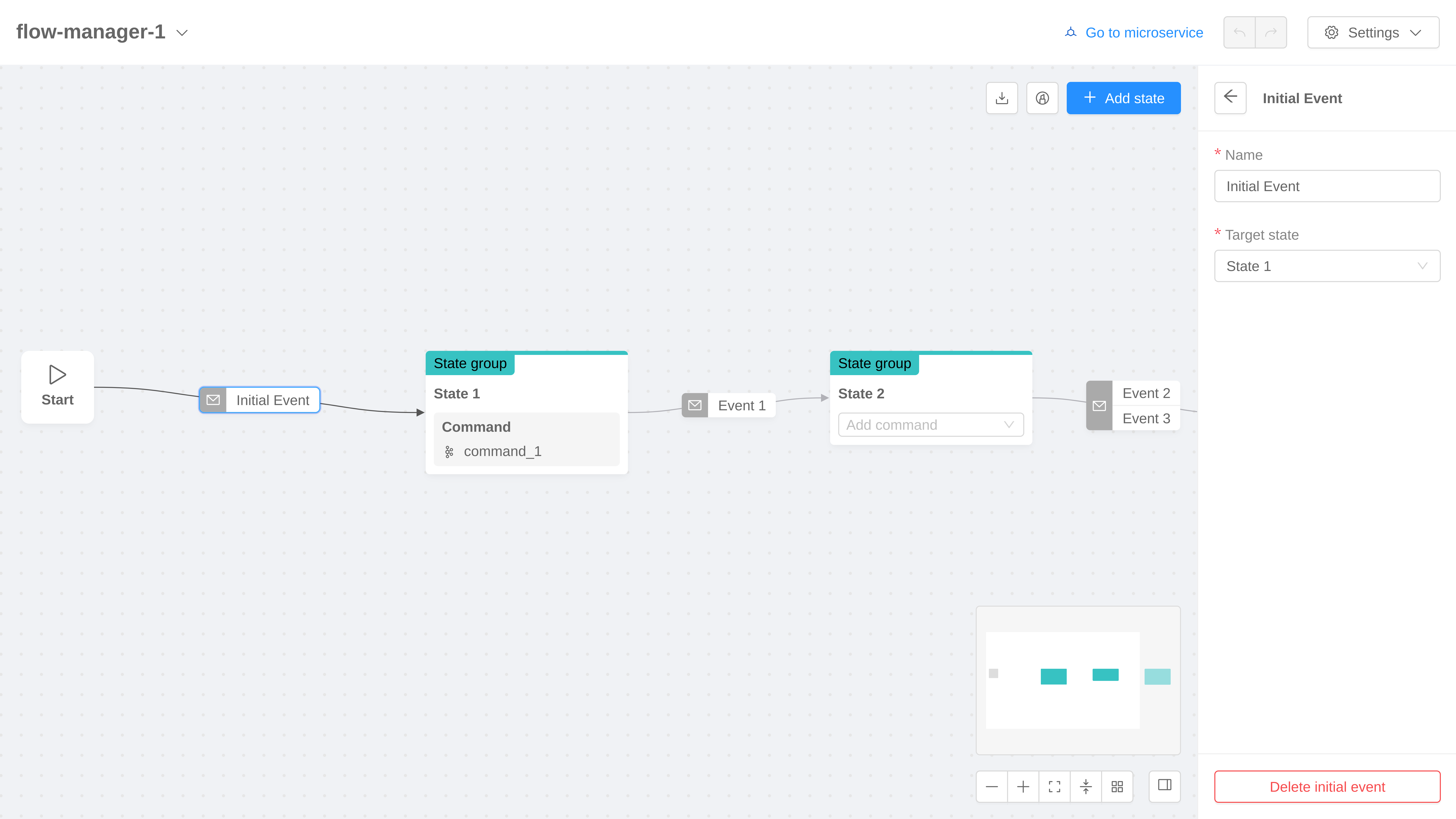The height and width of the screenshot is (819, 1456).
Task: Open Add command dropdown in State 2
Action: [930, 424]
